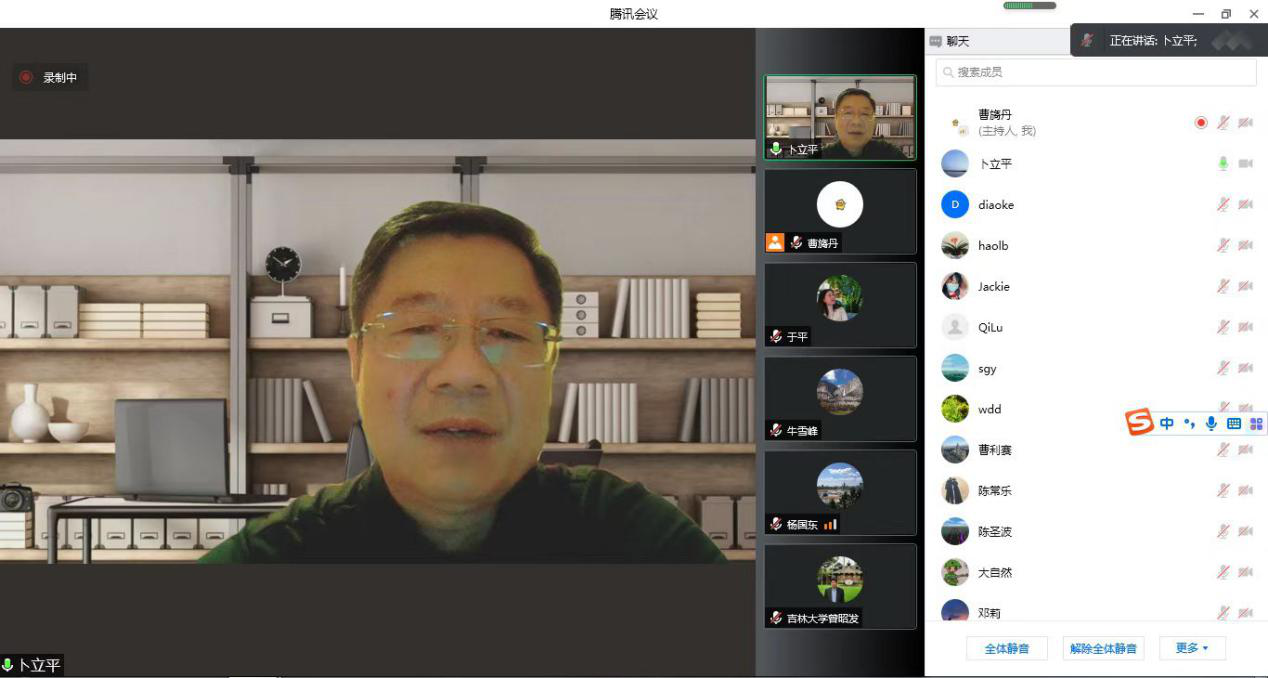Image resolution: width=1268 pixels, height=678 pixels.
Task: Open the Sogou toolbox grid icon
Action: pos(1256,424)
